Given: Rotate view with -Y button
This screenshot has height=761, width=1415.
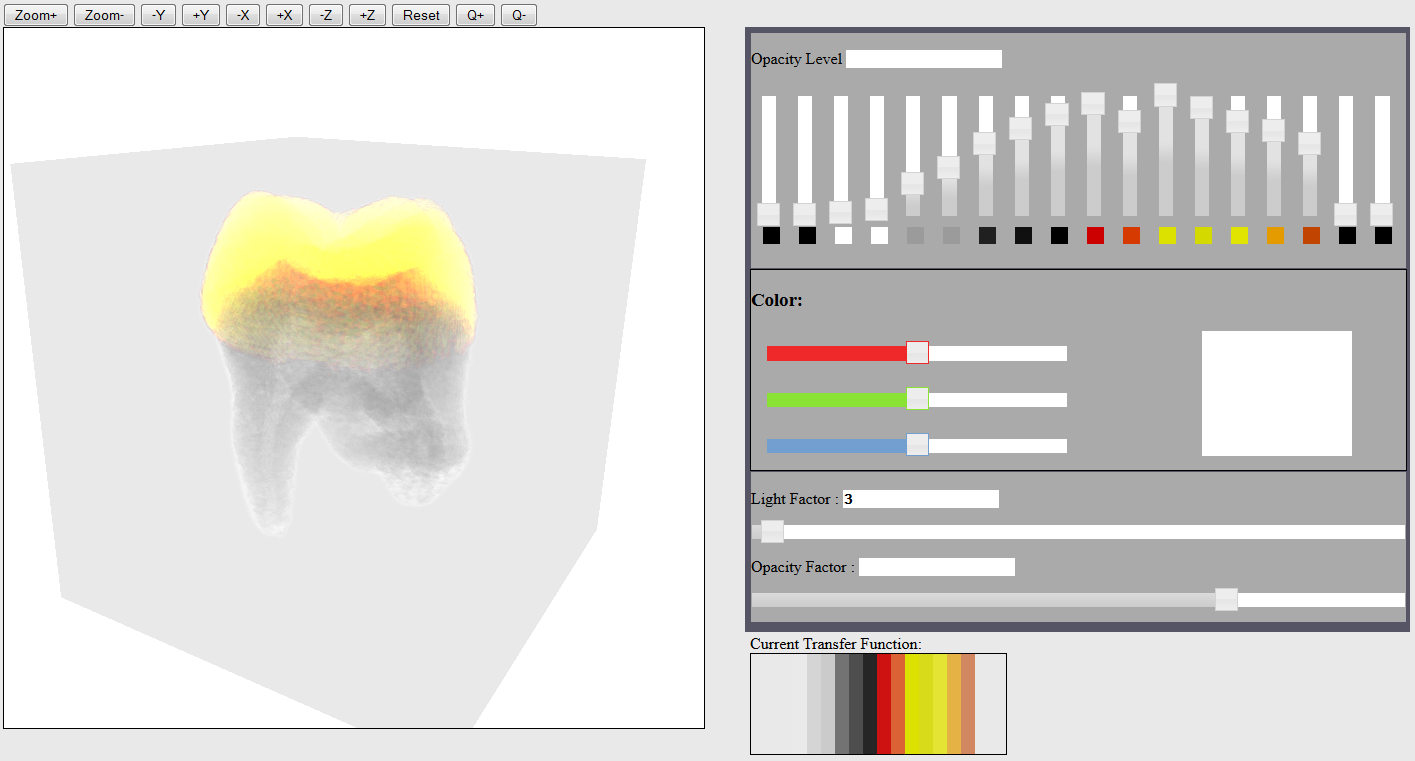Looking at the screenshot, I should pos(158,15).
